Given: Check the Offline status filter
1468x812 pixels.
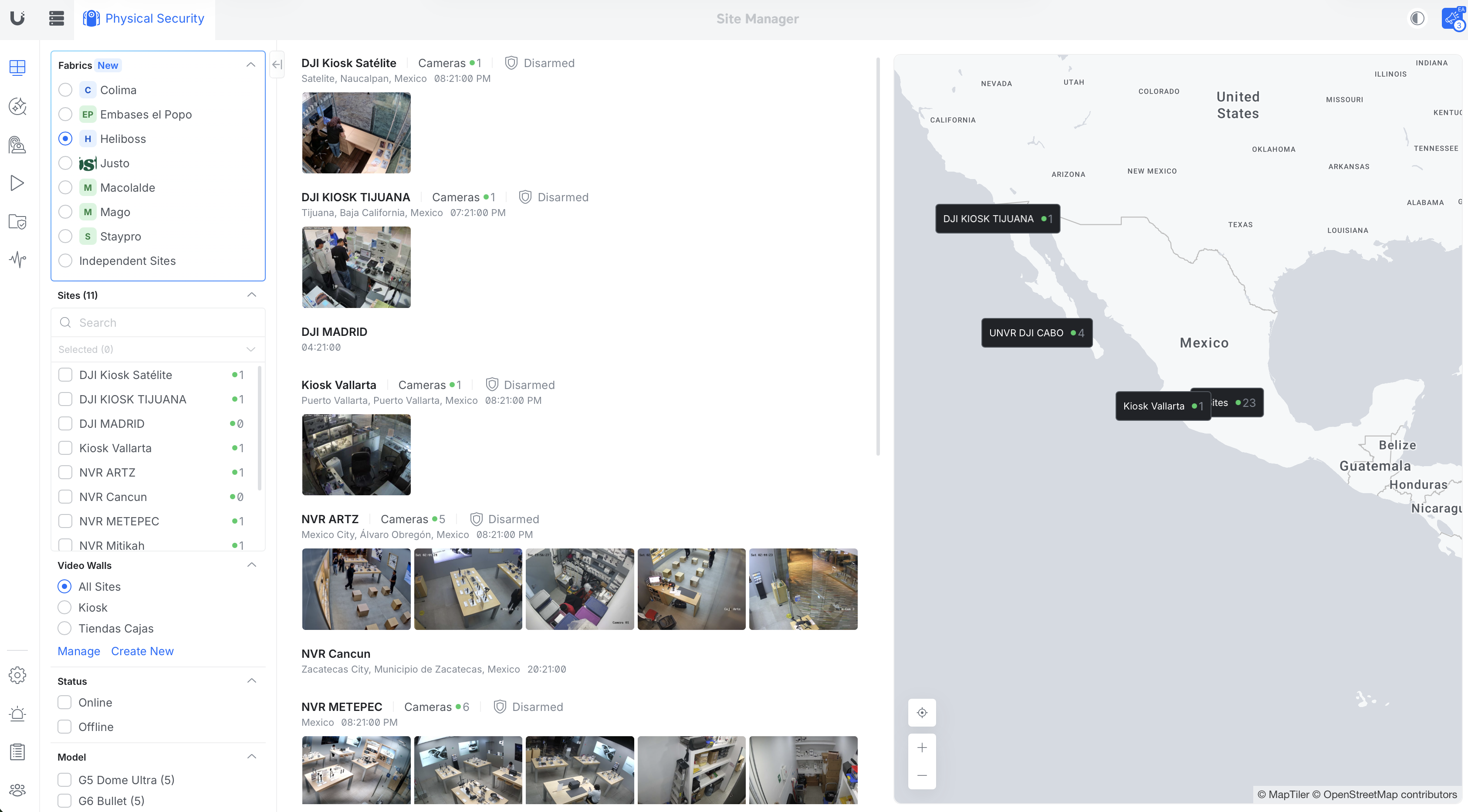Looking at the screenshot, I should 64,727.
